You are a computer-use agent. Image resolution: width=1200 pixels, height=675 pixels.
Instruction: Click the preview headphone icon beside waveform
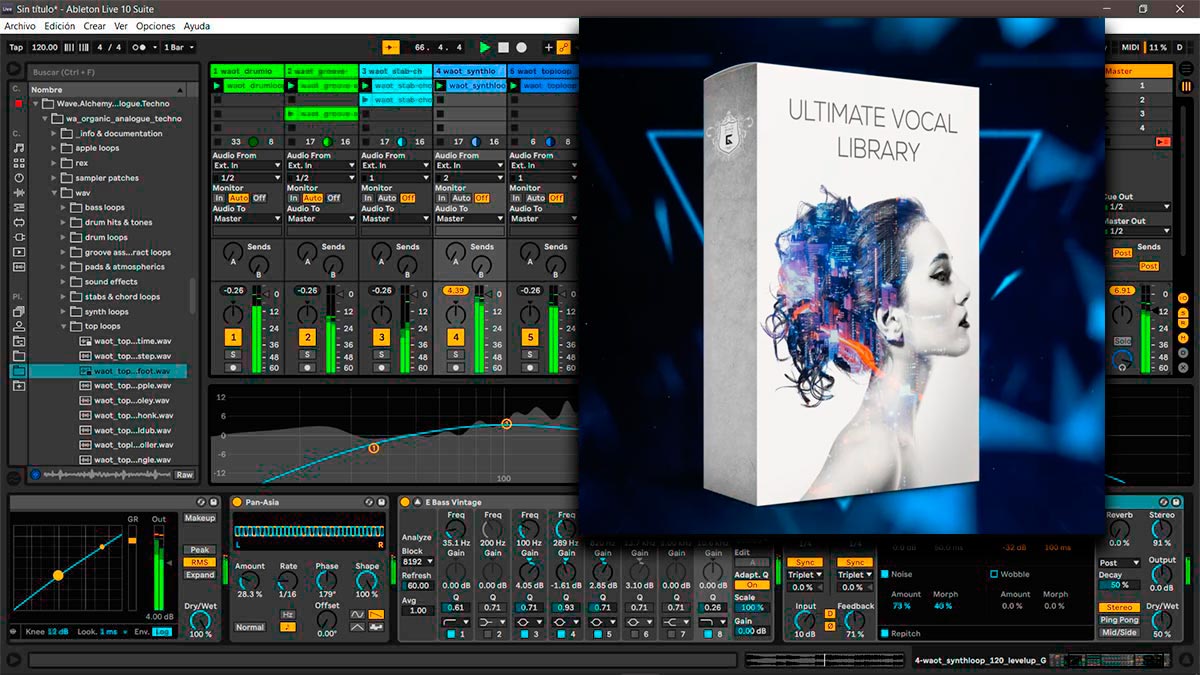36,475
